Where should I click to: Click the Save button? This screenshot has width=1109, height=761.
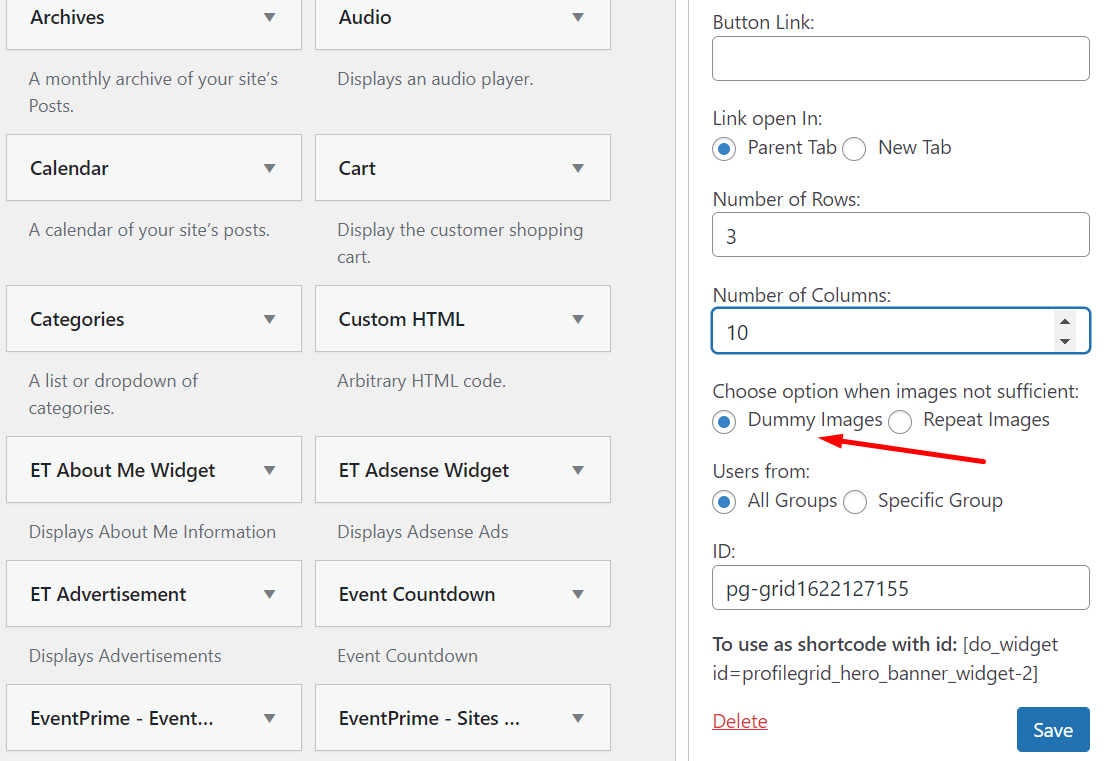click(1052, 730)
